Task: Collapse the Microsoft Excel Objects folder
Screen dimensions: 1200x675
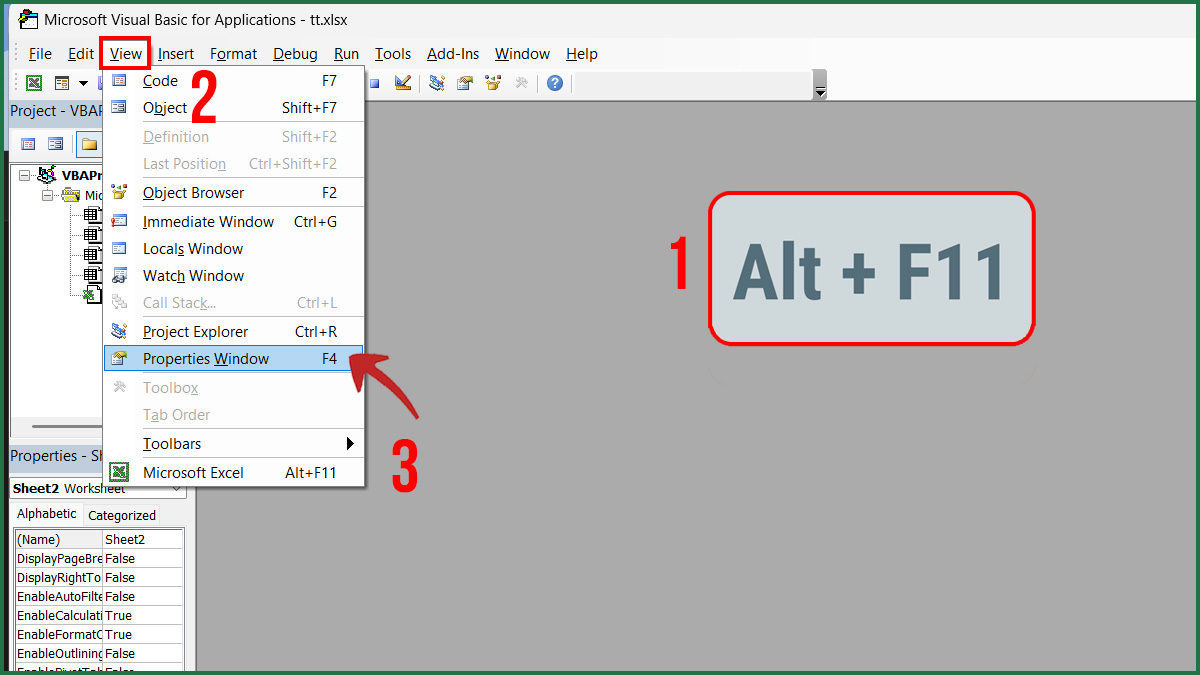Action: 46,195
